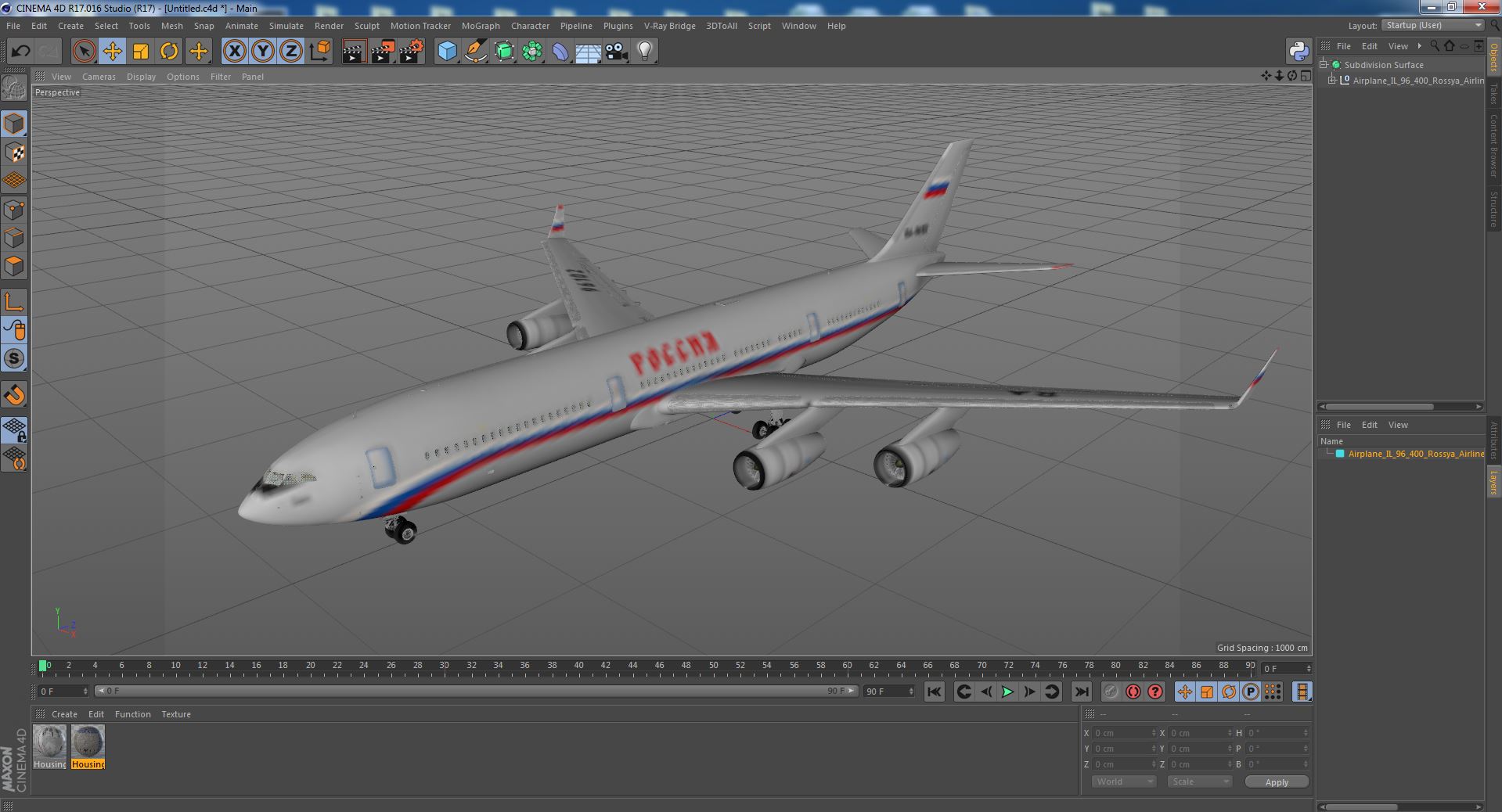Toggle X axis lock
This screenshot has height=812, width=1502.
pyautogui.click(x=234, y=52)
